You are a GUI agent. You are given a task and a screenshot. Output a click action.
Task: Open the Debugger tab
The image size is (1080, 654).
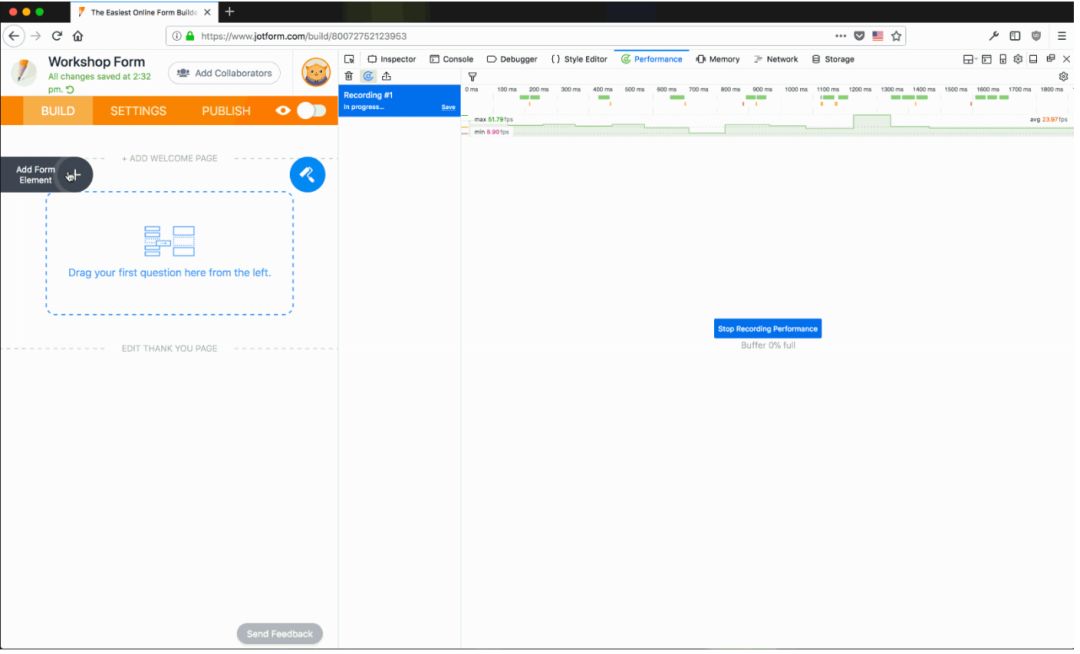click(x=512, y=59)
